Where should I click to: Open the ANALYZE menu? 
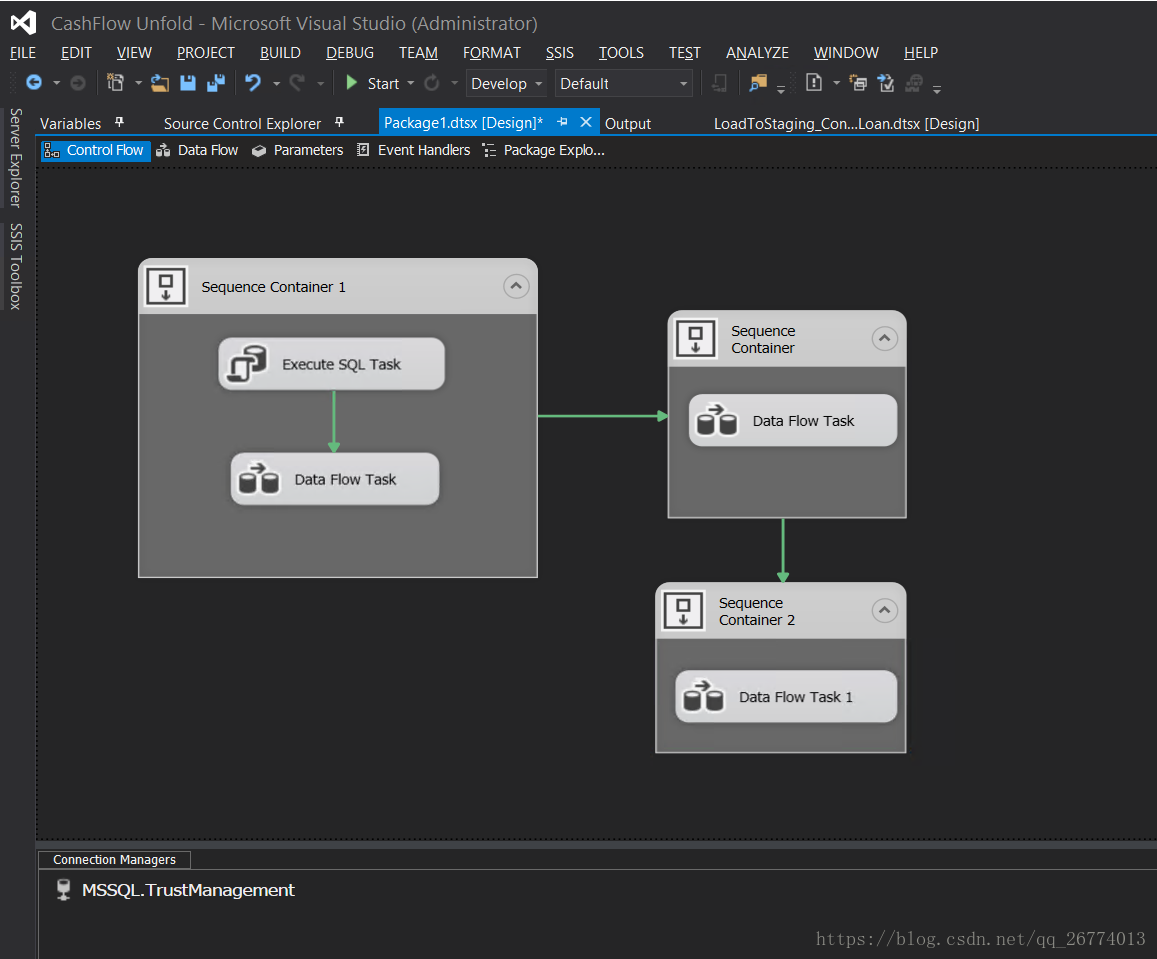pyautogui.click(x=757, y=53)
